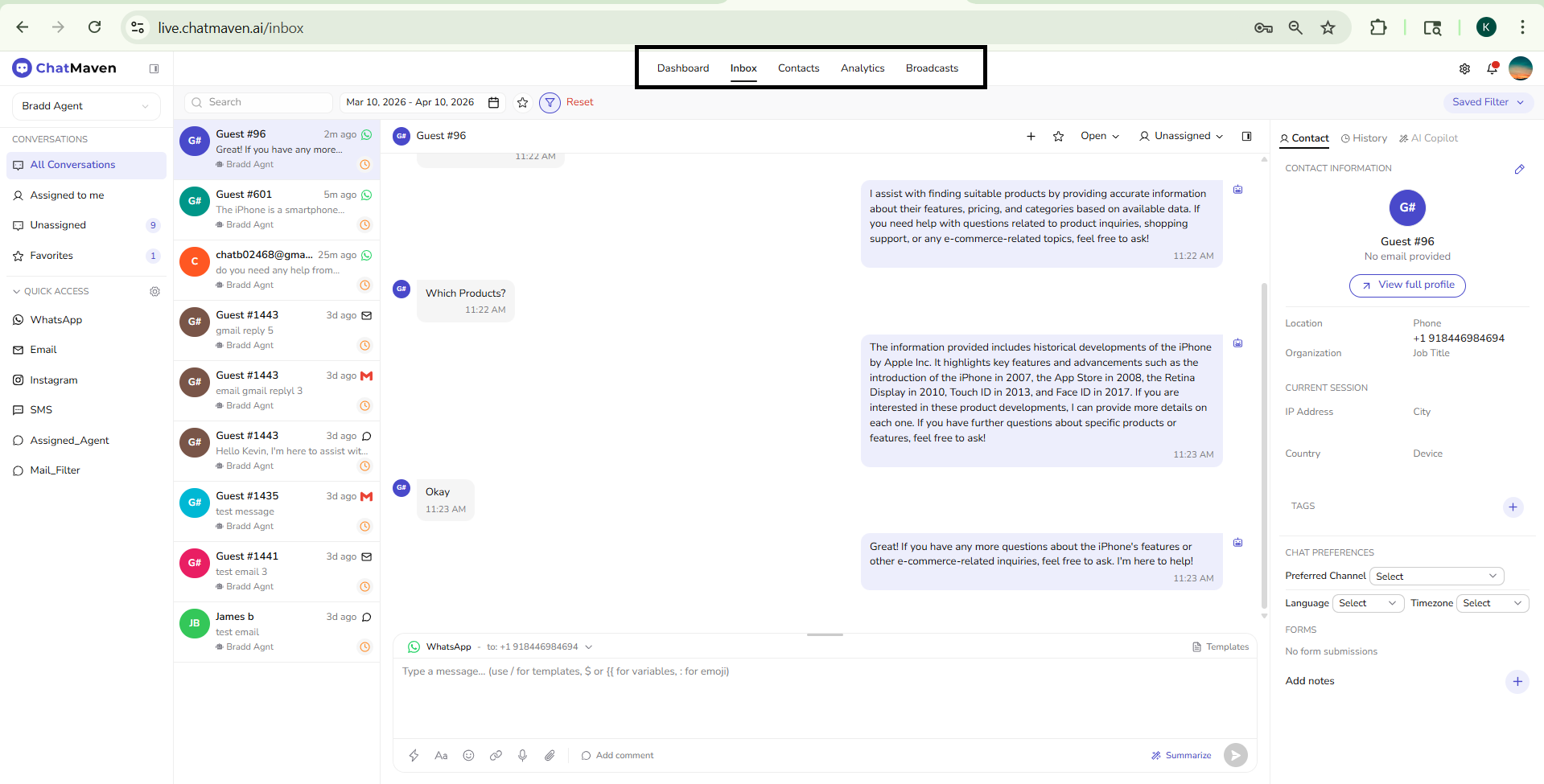This screenshot has height=784, width=1544.
Task: Open the emoji picker in the message composer
Action: pyautogui.click(x=468, y=755)
